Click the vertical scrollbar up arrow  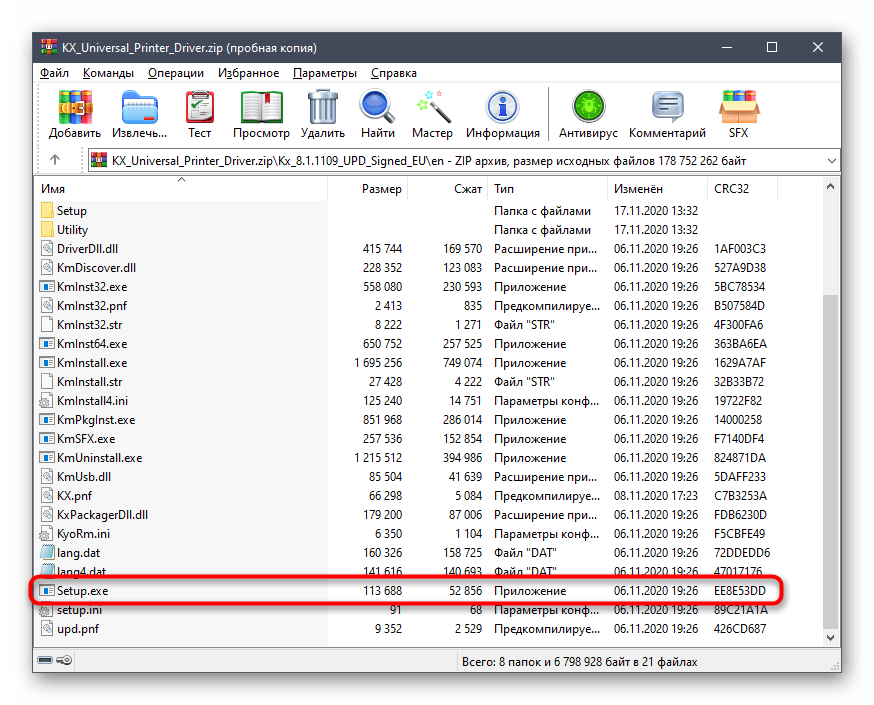[831, 187]
